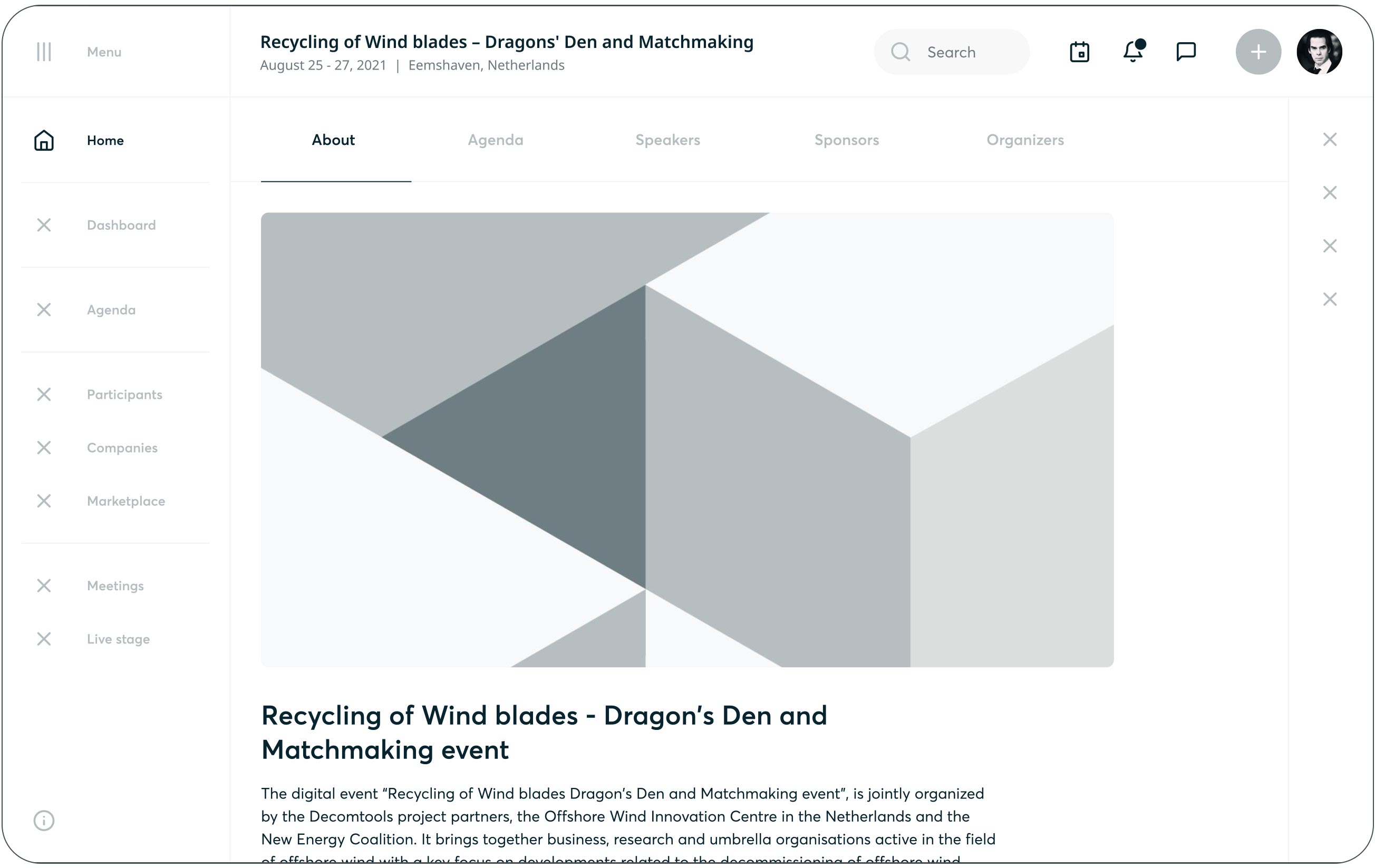Open the Sponsors tab

click(x=846, y=140)
